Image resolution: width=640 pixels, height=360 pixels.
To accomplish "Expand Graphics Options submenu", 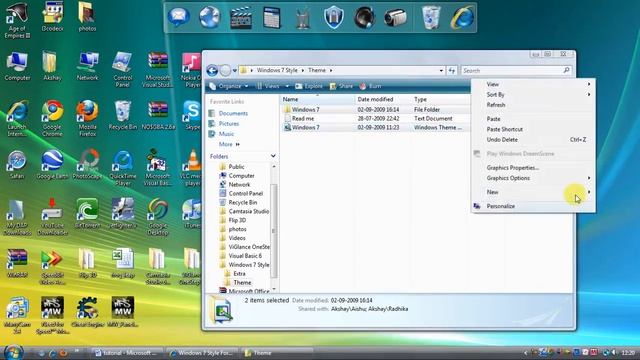I will 533,178.
